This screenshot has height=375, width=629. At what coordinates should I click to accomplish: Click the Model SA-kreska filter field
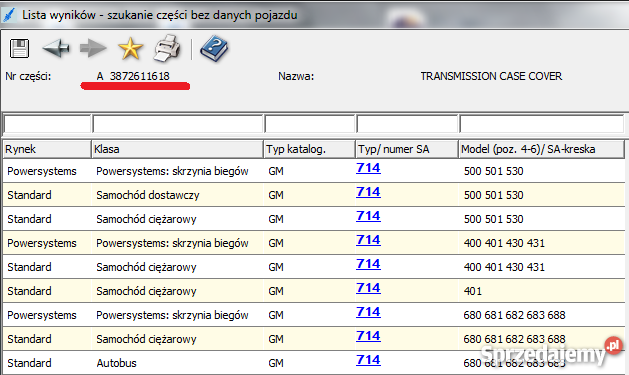(x=542, y=124)
